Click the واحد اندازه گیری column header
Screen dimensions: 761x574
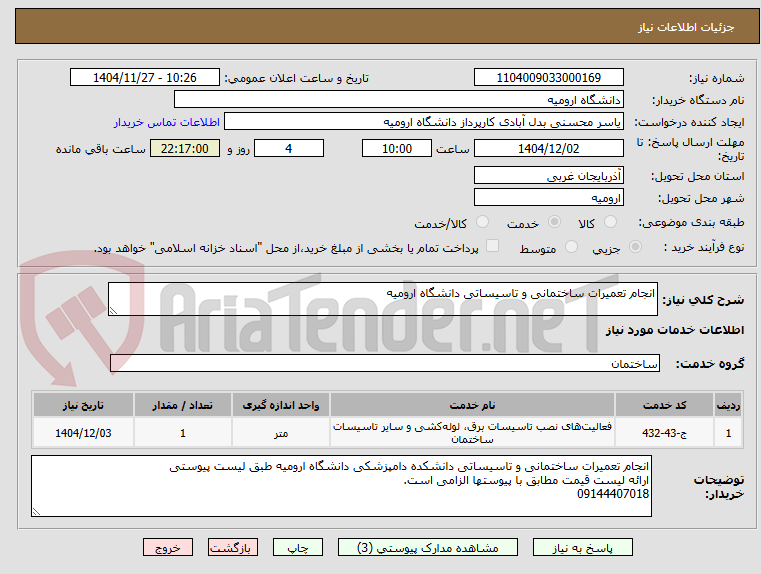point(281,405)
